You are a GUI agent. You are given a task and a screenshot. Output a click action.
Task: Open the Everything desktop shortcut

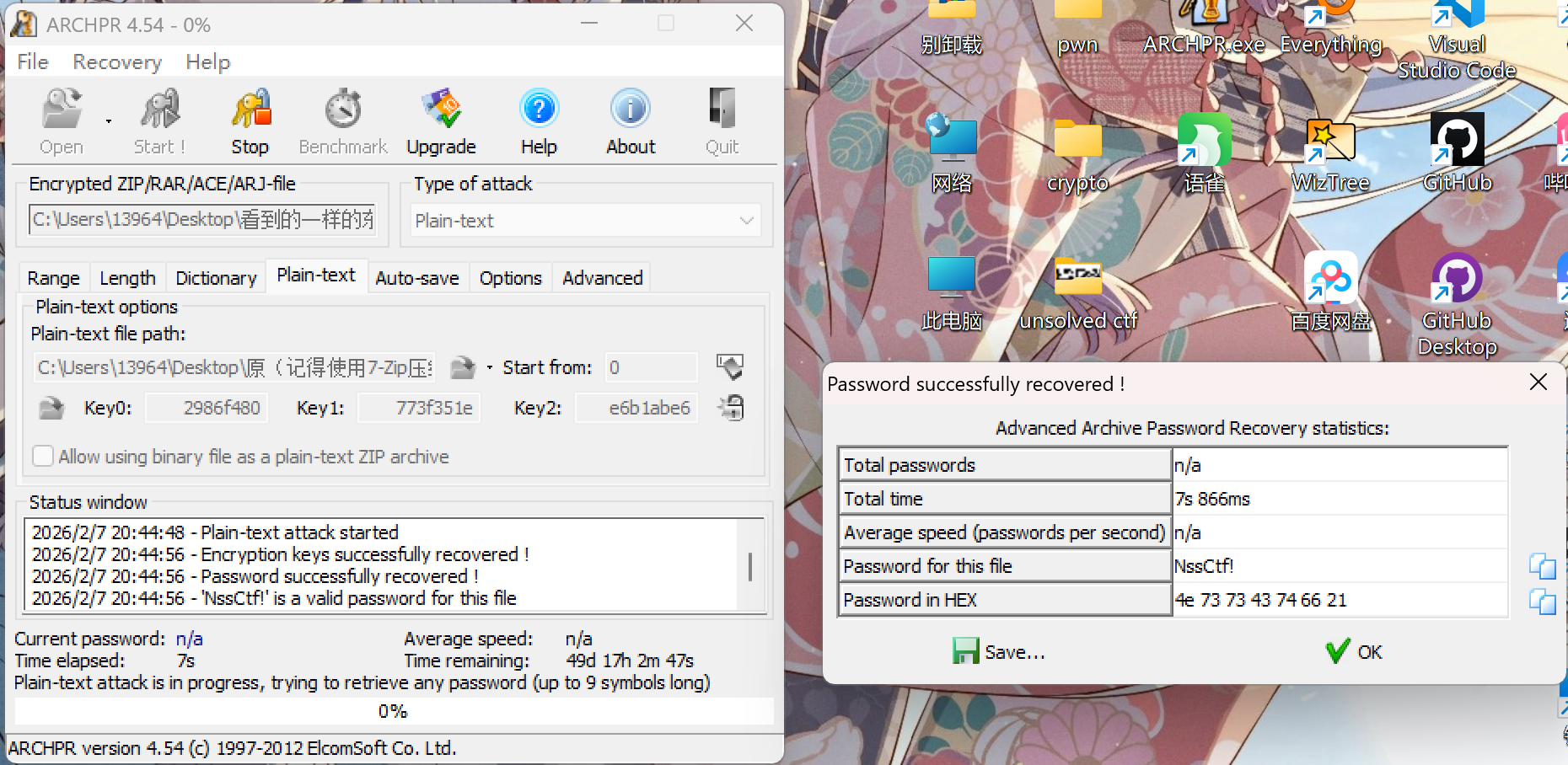(1331, 25)
